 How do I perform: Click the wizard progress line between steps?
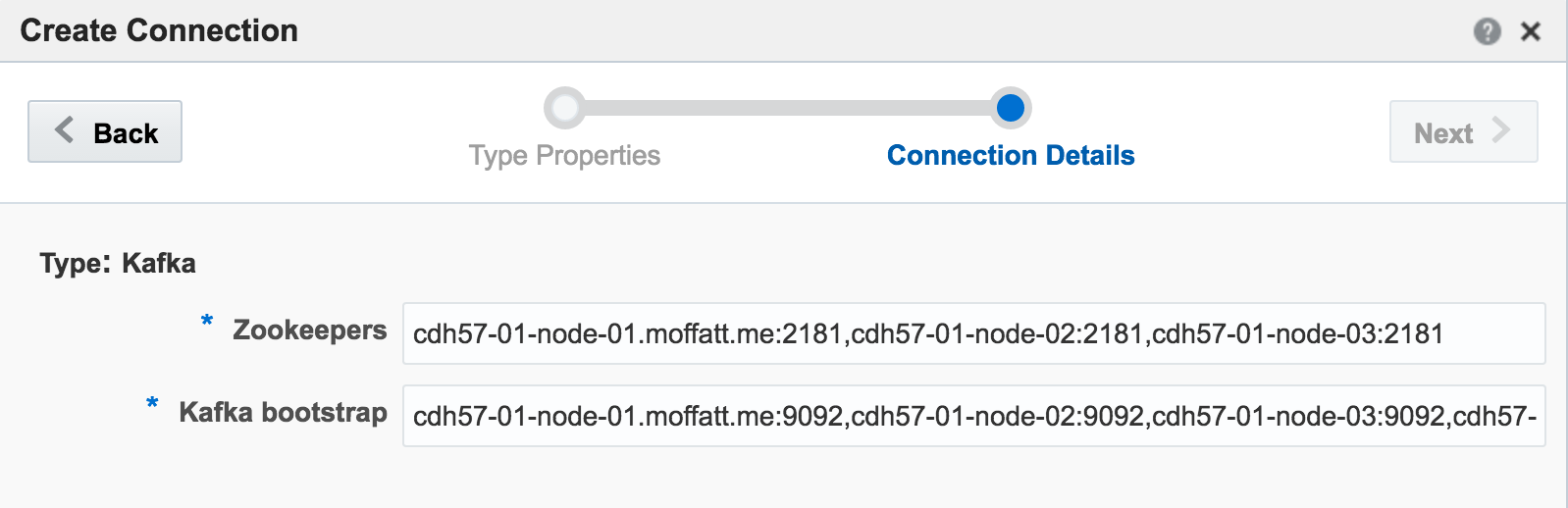coord(785,108)
